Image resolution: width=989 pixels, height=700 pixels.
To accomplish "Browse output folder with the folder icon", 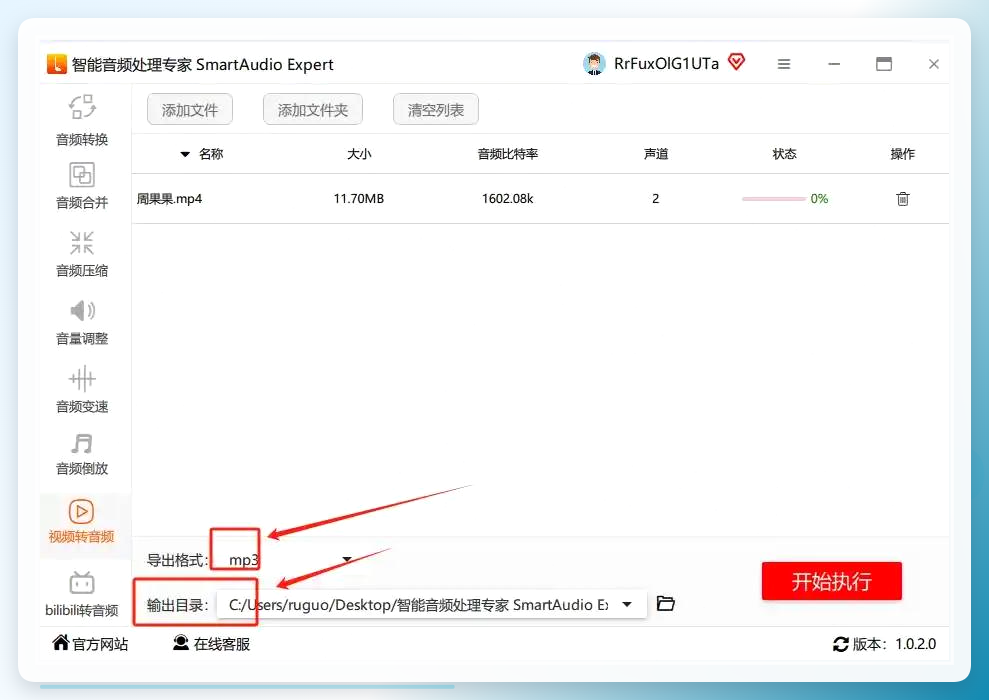I will 665,604.
